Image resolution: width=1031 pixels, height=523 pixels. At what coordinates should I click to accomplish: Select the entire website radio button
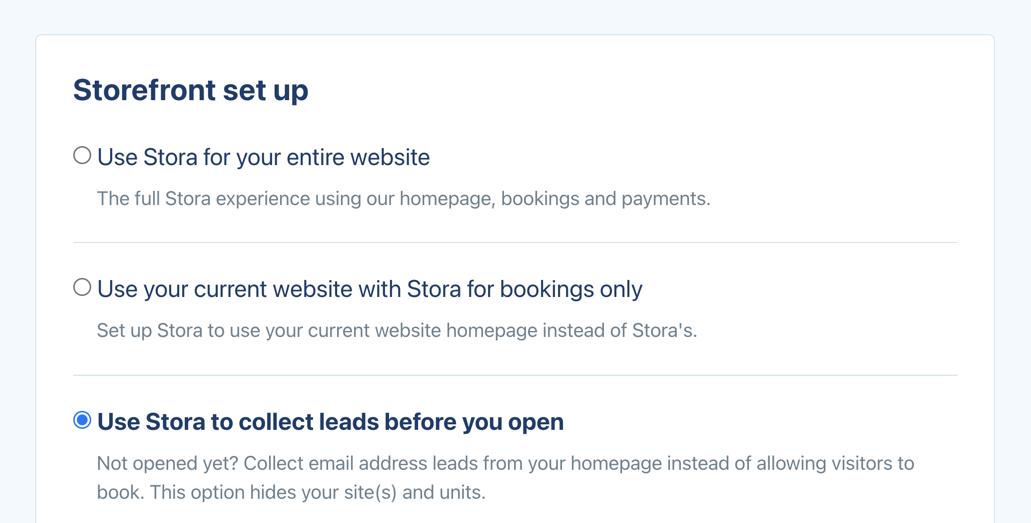pyautogui.click(x=82, y=156)
